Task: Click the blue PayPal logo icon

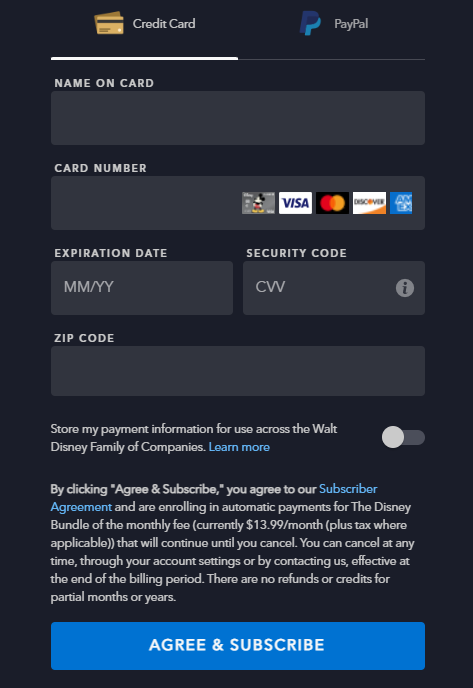Action: click(310, 23)
